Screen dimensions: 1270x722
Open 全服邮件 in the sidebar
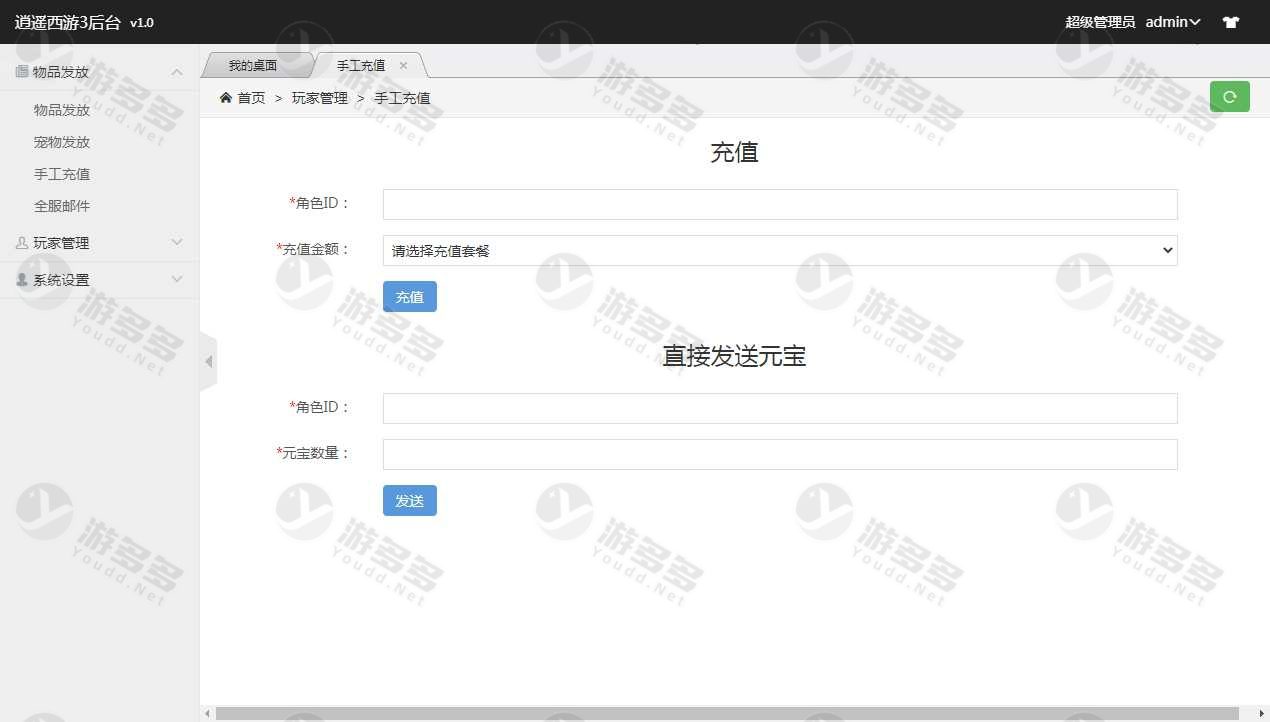tap(62, 206)
